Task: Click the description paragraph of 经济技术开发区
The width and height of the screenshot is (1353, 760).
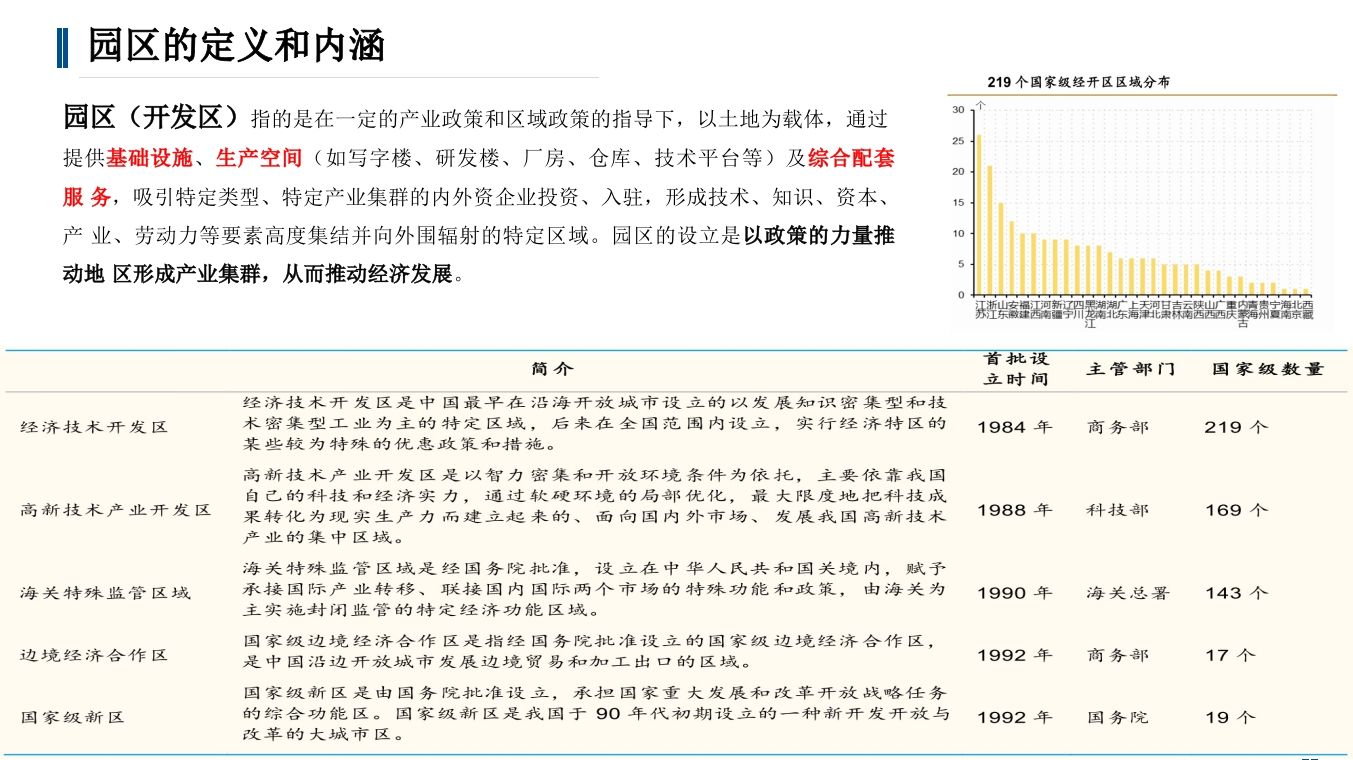Action: coord(595,423)
